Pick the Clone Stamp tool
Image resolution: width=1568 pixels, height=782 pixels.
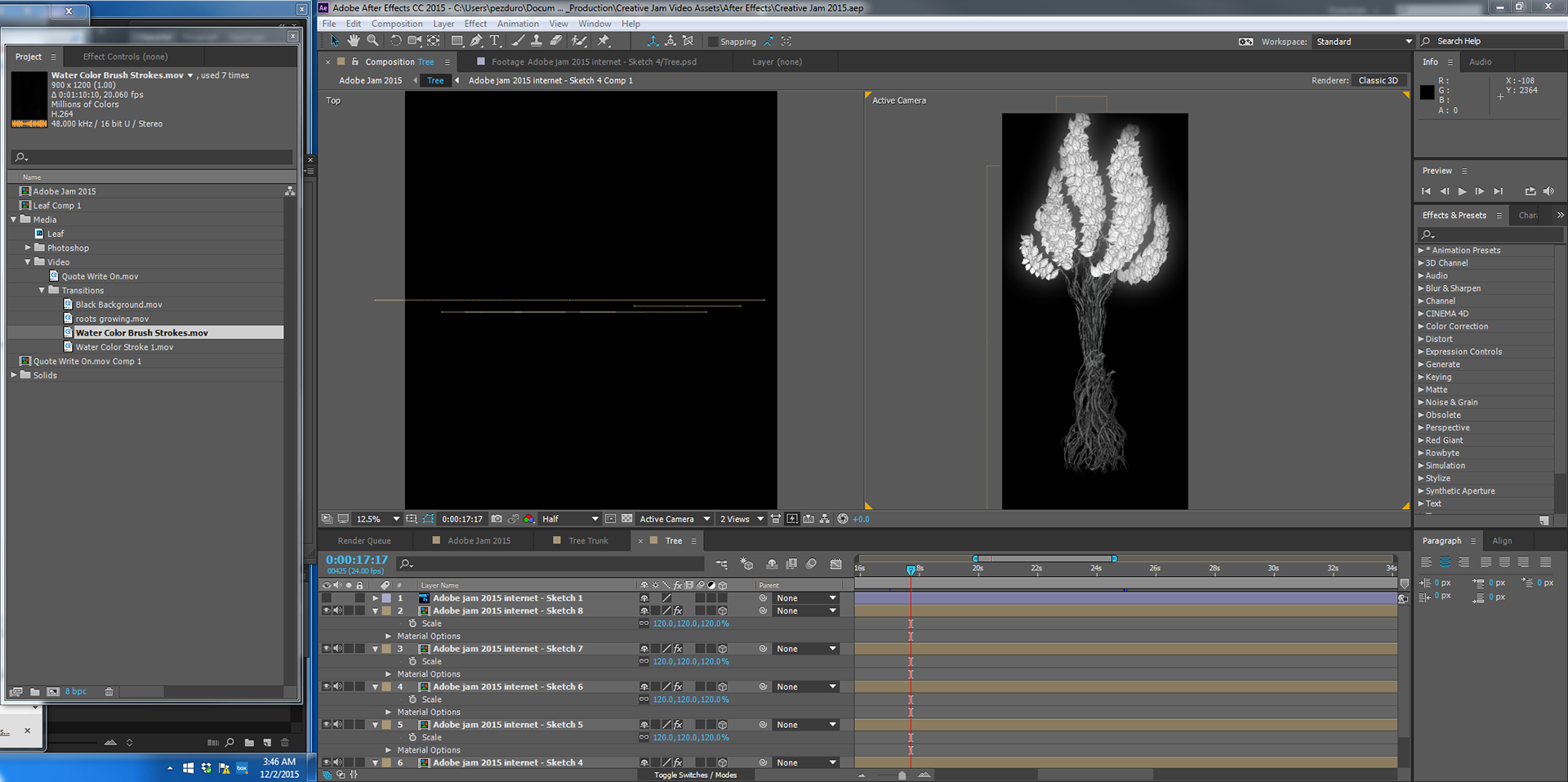click(537, 41)
